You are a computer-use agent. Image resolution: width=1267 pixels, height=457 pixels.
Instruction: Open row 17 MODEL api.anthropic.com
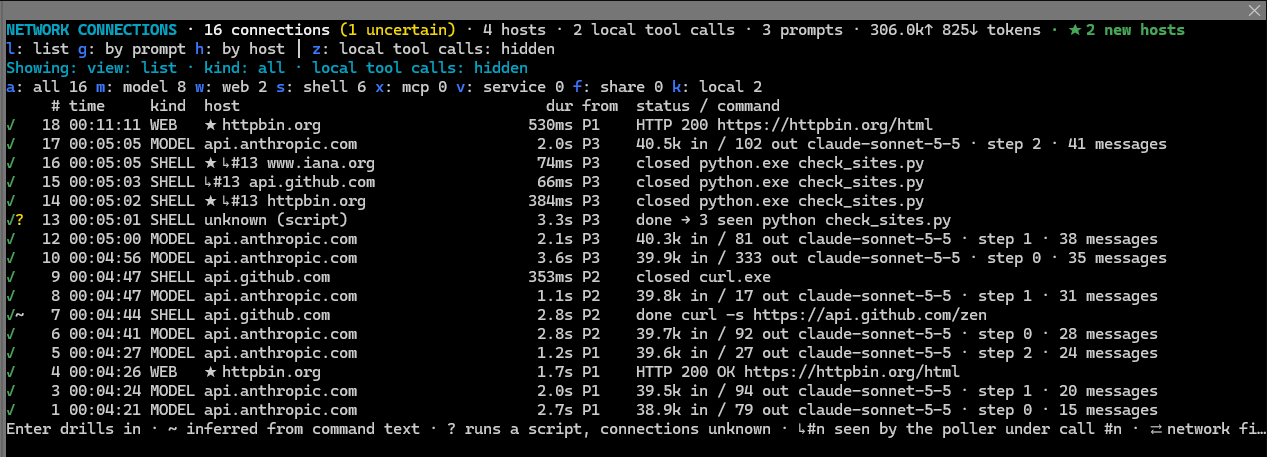pos(633,144)
